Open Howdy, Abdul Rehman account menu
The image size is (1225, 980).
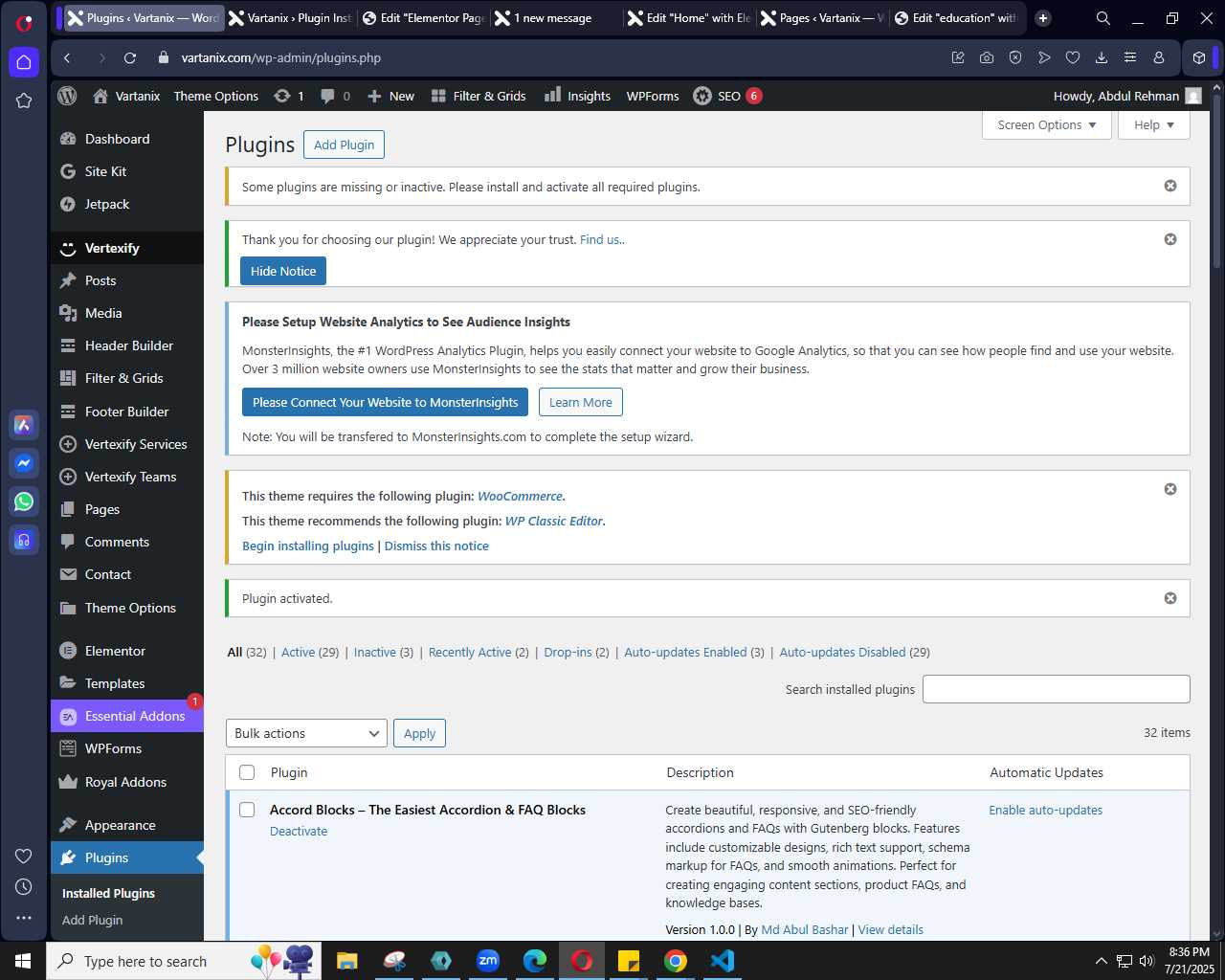click(1127, 96)
